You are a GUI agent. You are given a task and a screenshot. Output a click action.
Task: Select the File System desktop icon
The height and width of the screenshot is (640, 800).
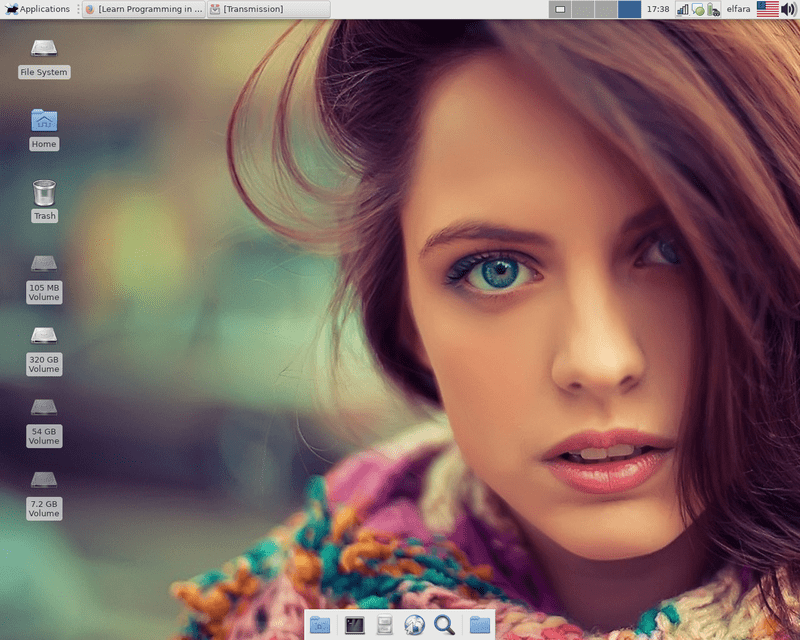click(x=44, y=48)
